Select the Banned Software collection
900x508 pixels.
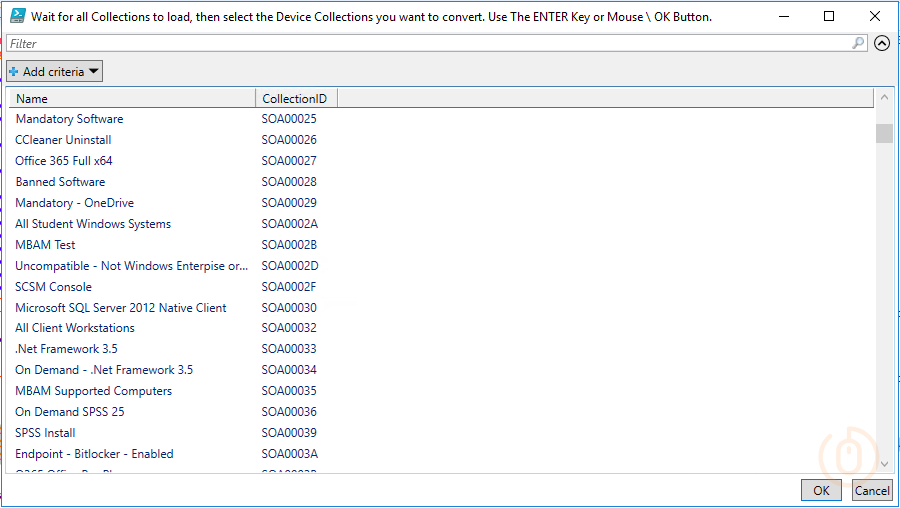pyautogui.click(x=60, y=182)
